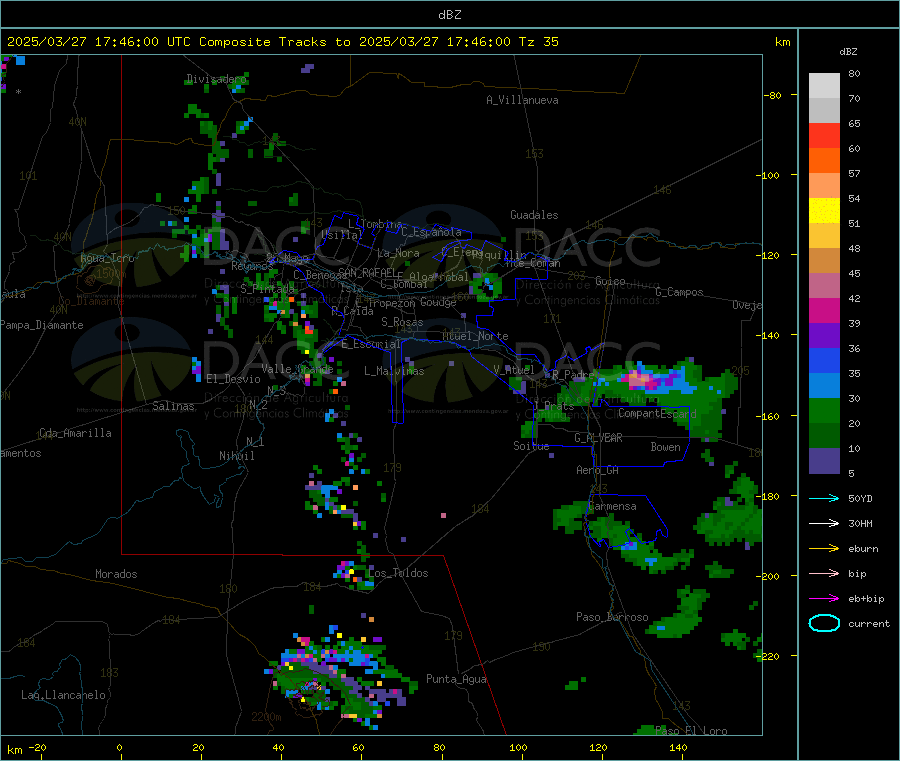
Task: Click the 'dBZ' title at the top
Action: tap(449, 15)
